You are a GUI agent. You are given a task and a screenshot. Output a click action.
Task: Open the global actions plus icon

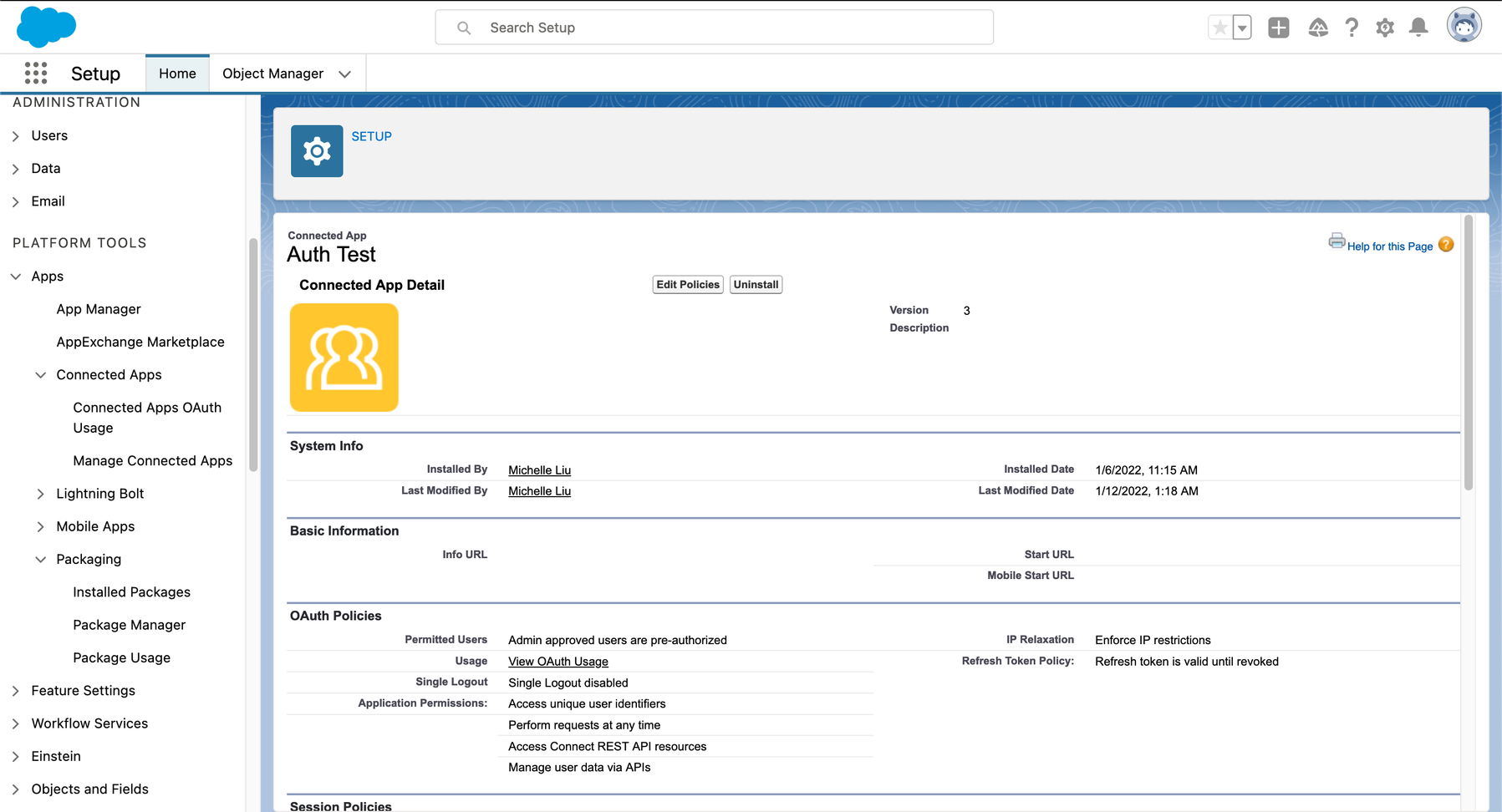[1278, 28]
